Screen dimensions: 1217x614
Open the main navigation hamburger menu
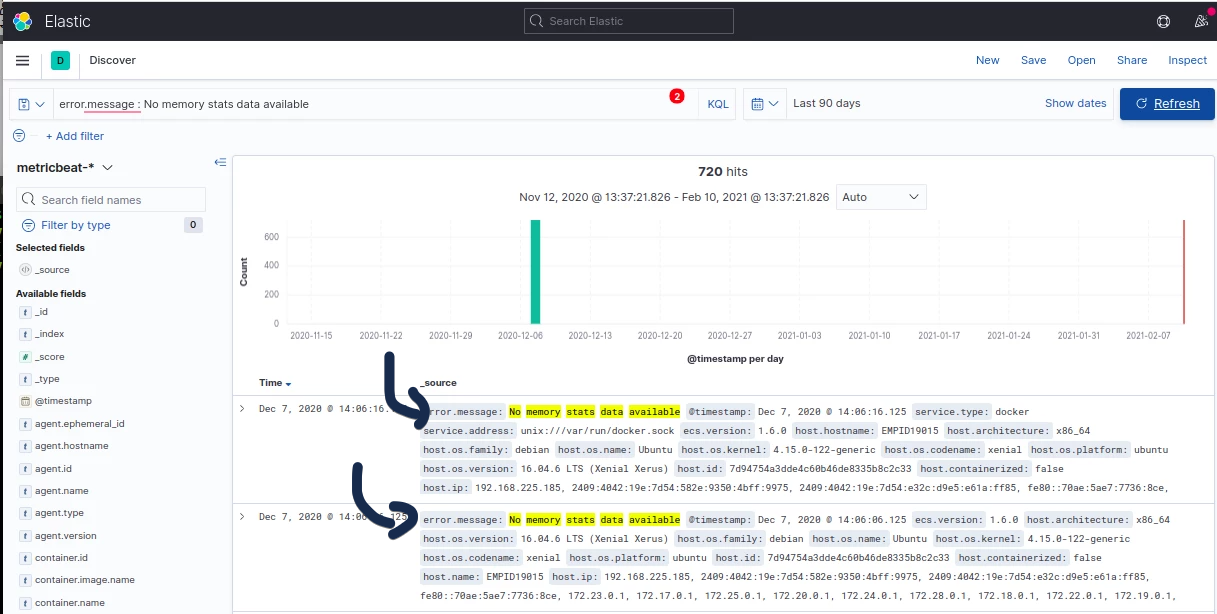(22, 60)
